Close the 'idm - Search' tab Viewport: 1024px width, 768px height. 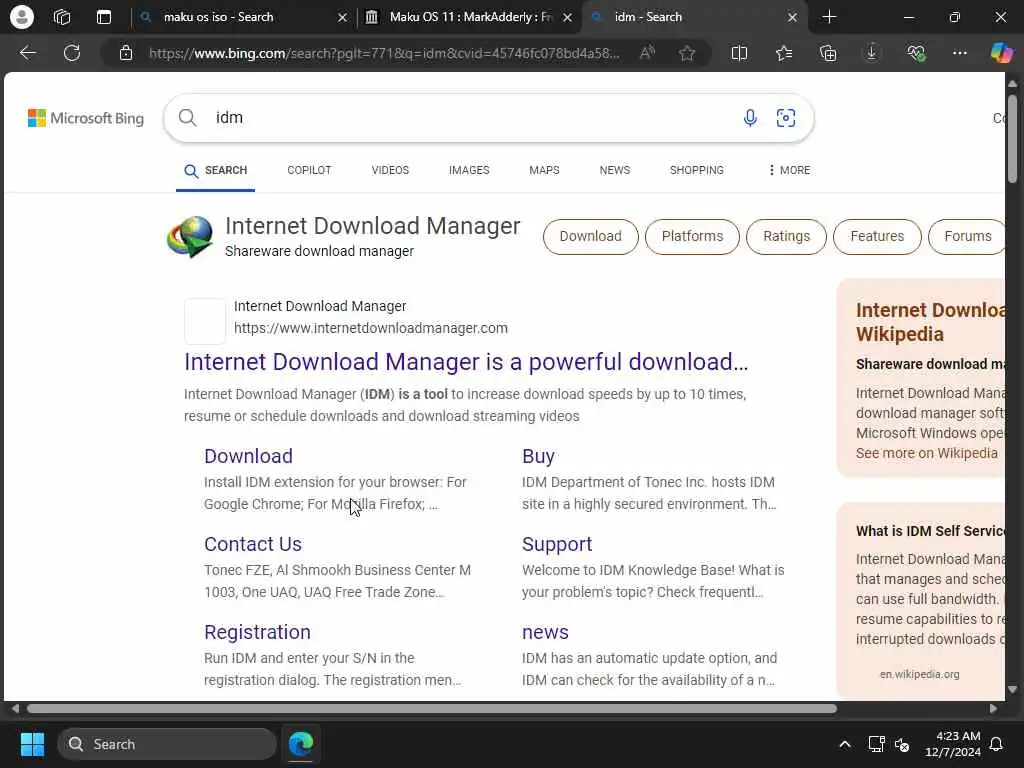tap(792, 18)
